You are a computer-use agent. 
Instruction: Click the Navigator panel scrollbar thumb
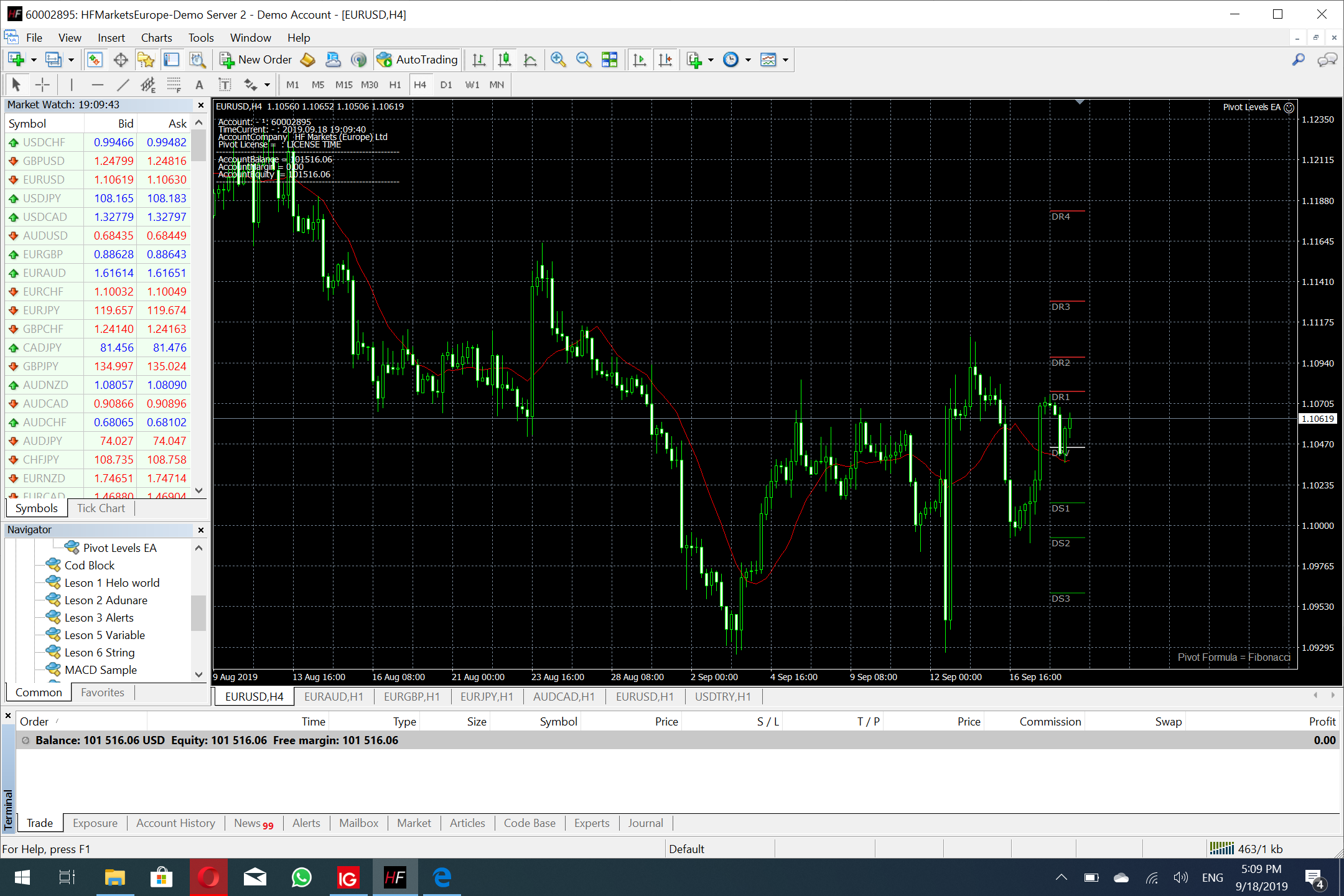198,613
